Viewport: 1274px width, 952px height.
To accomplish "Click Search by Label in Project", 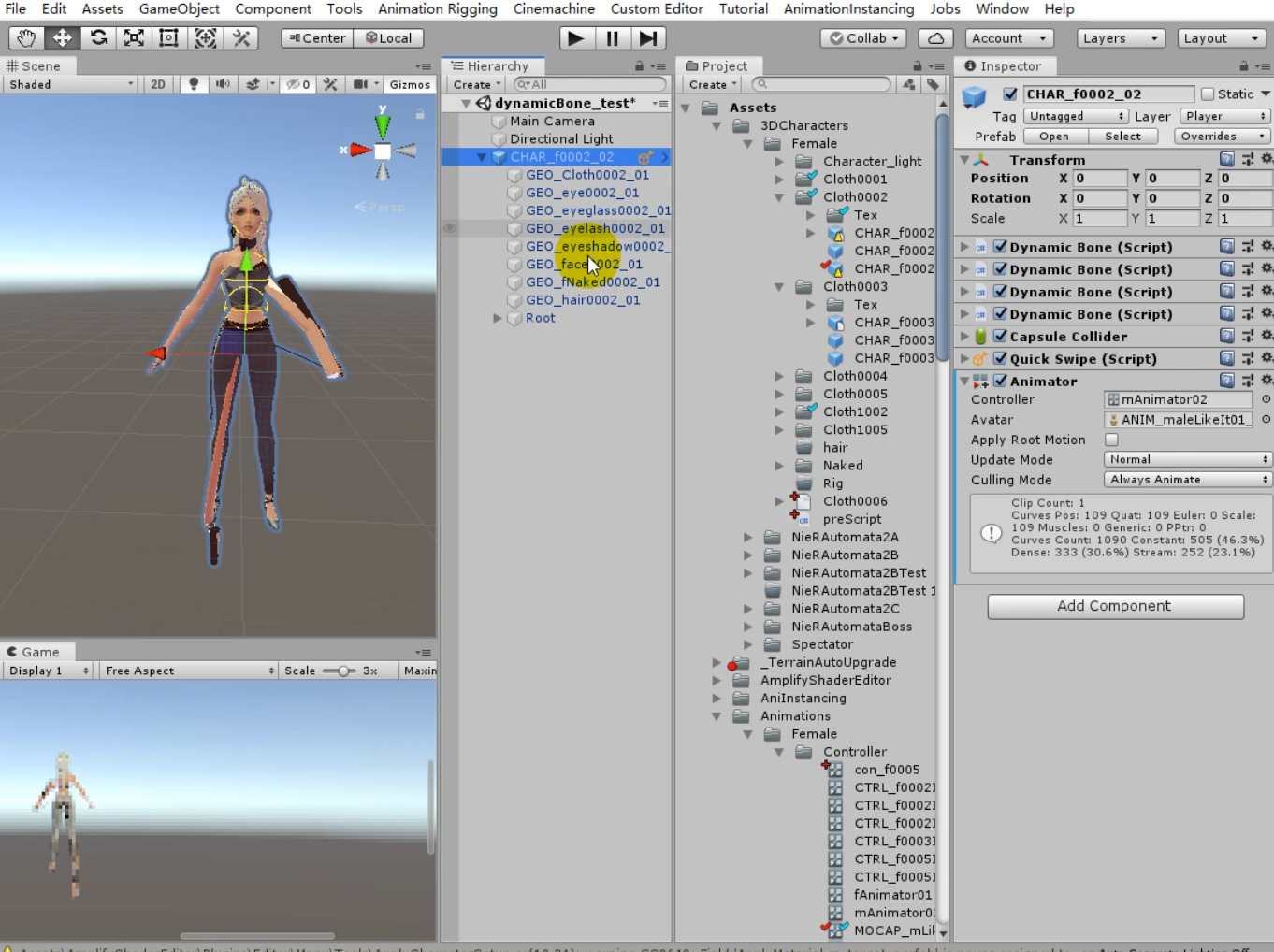I will (933, 84).
